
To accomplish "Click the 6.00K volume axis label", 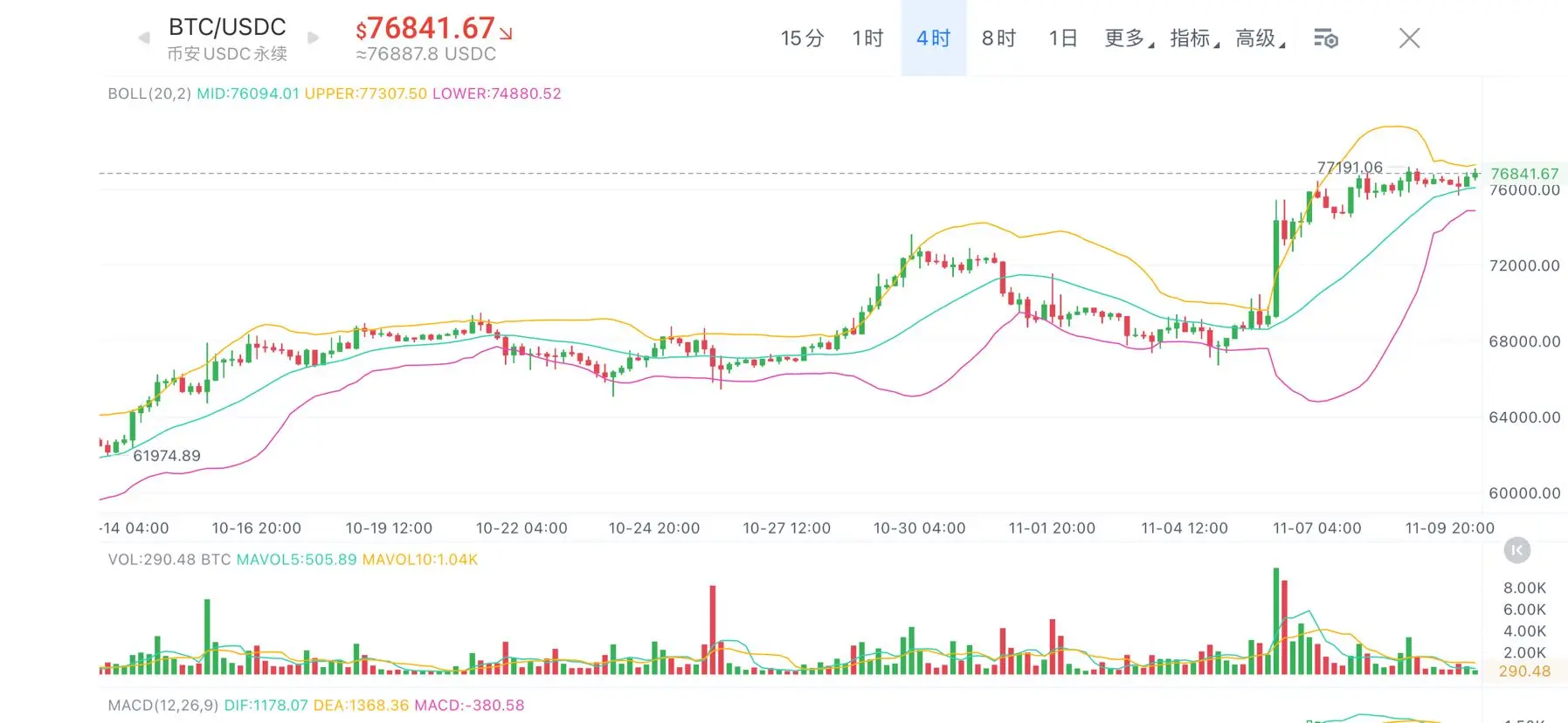I will pos(1524,610).
